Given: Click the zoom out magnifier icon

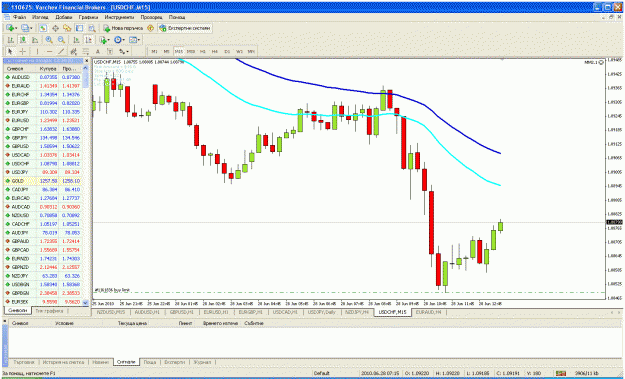Looking at the screenshot, I should [x=61, y=40].
